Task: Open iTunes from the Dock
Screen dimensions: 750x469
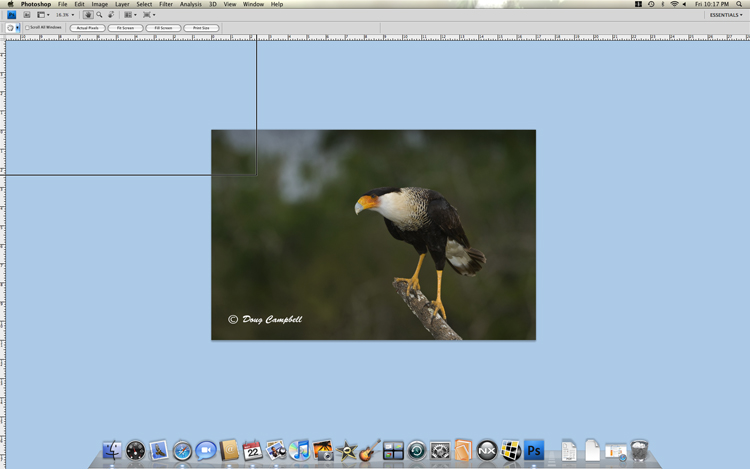Action: point(299,451)
